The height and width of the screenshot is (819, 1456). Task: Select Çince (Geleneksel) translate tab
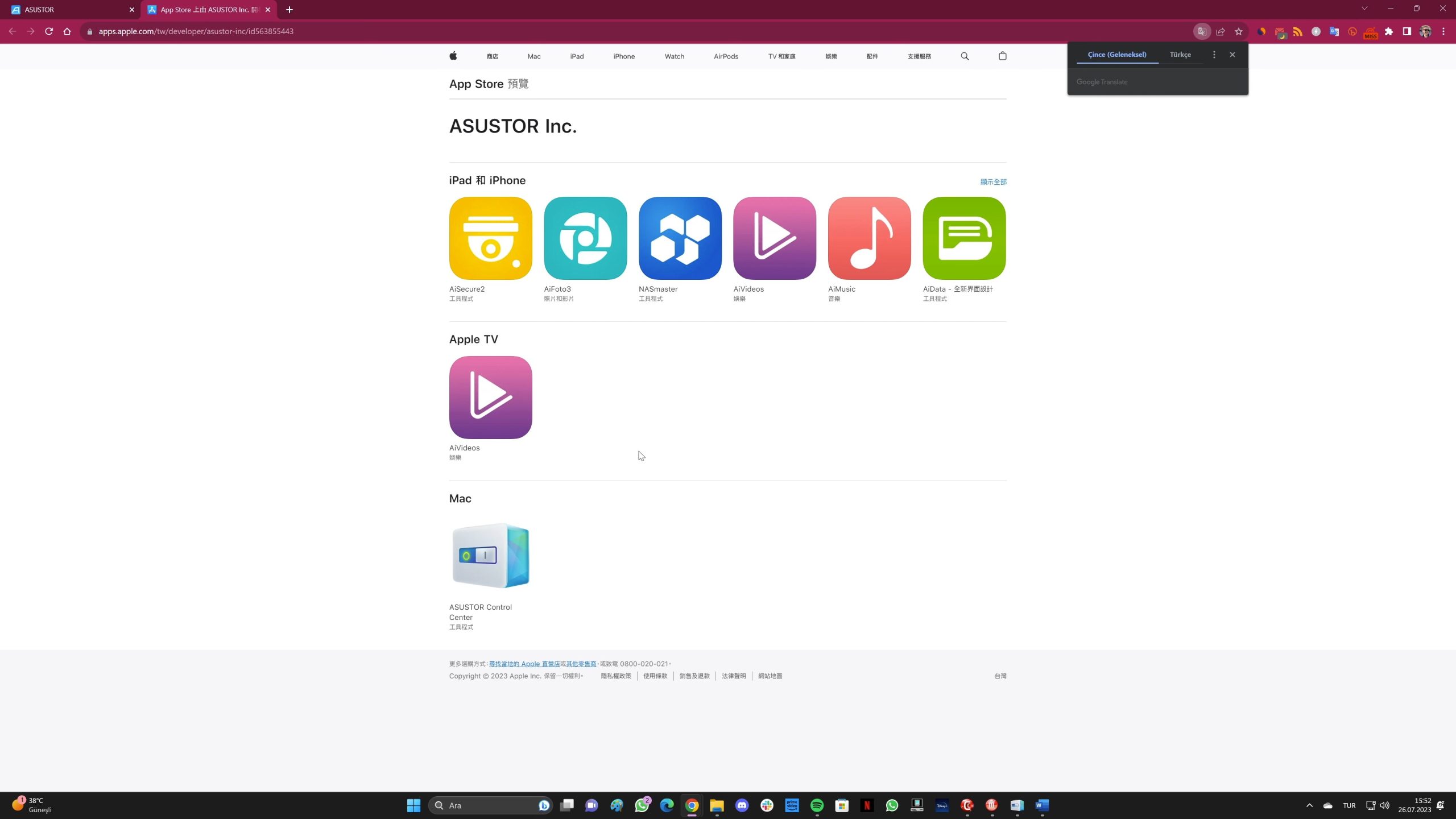[x=1116, y=55]
